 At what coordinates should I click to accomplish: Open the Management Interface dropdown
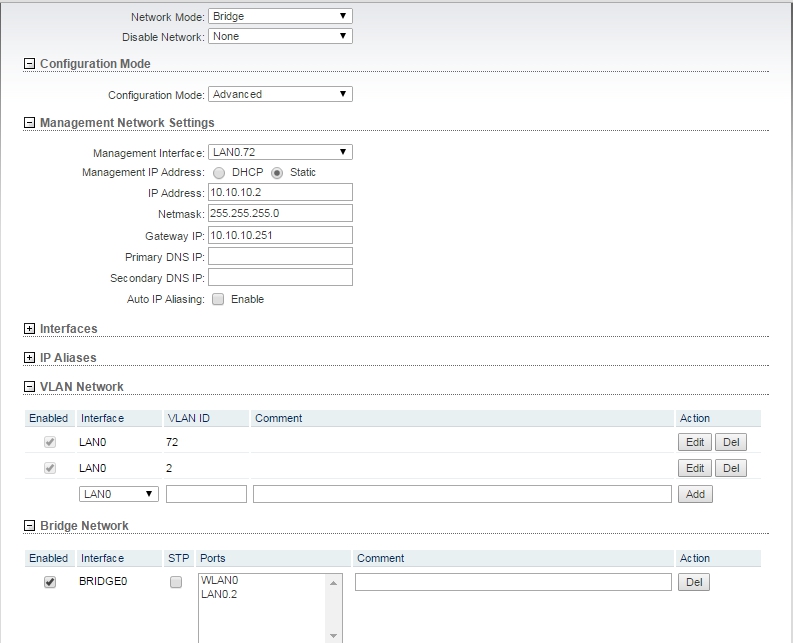coord(280,152)
